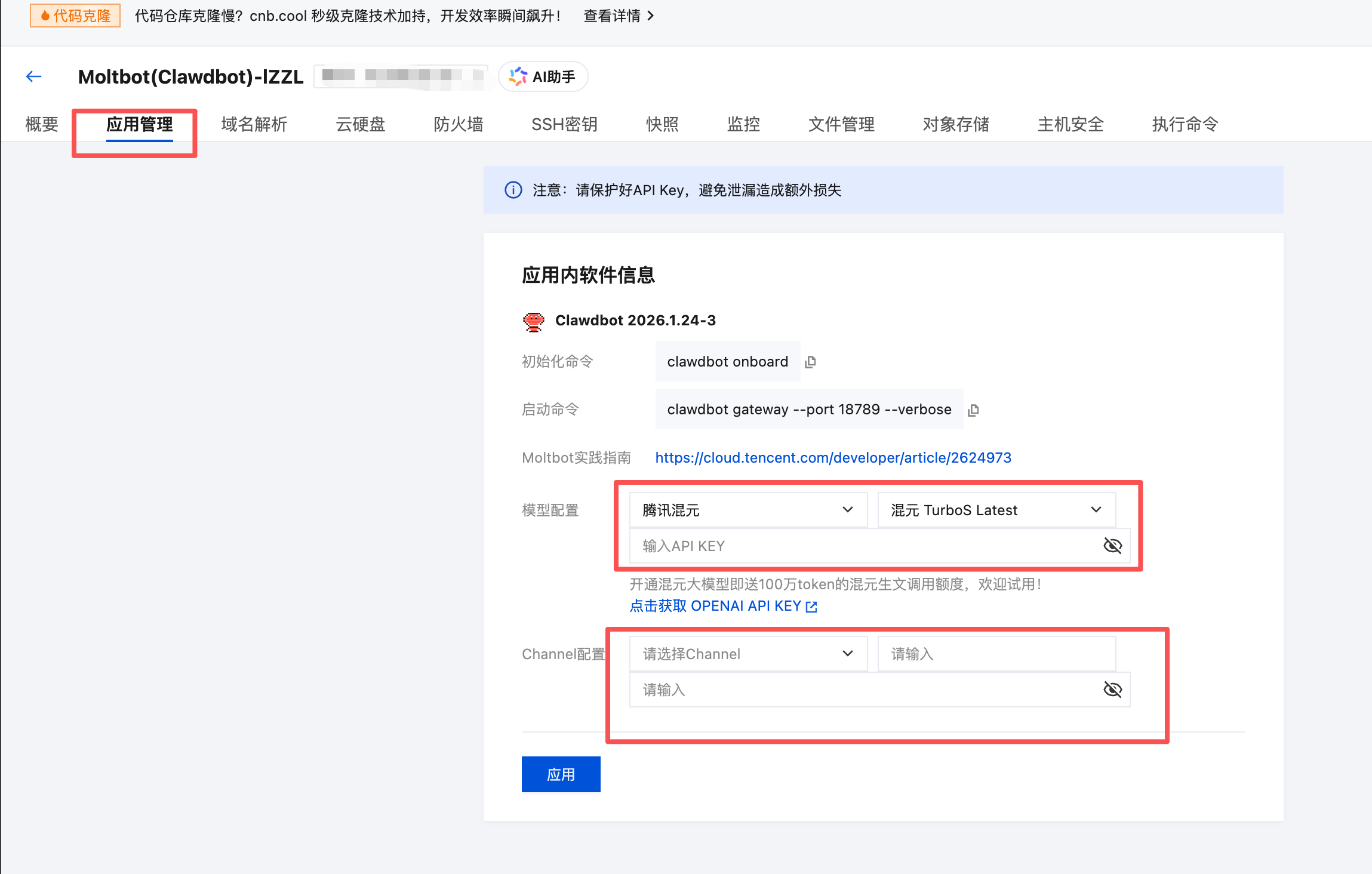
Task: Click the Clawdbot robot logo icon
Action: coord(533,321)
